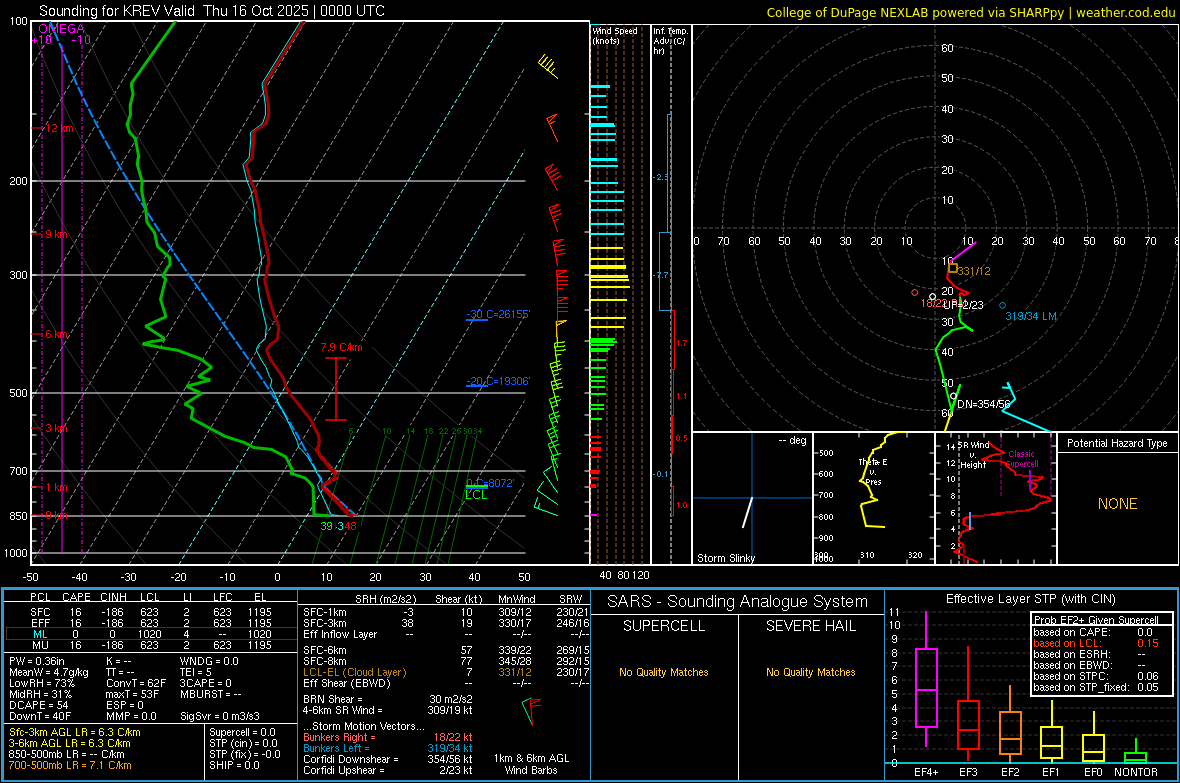Click the Effective Layer STP (with CIN) title
The image size is (1180, 783).
point(1030,599)
